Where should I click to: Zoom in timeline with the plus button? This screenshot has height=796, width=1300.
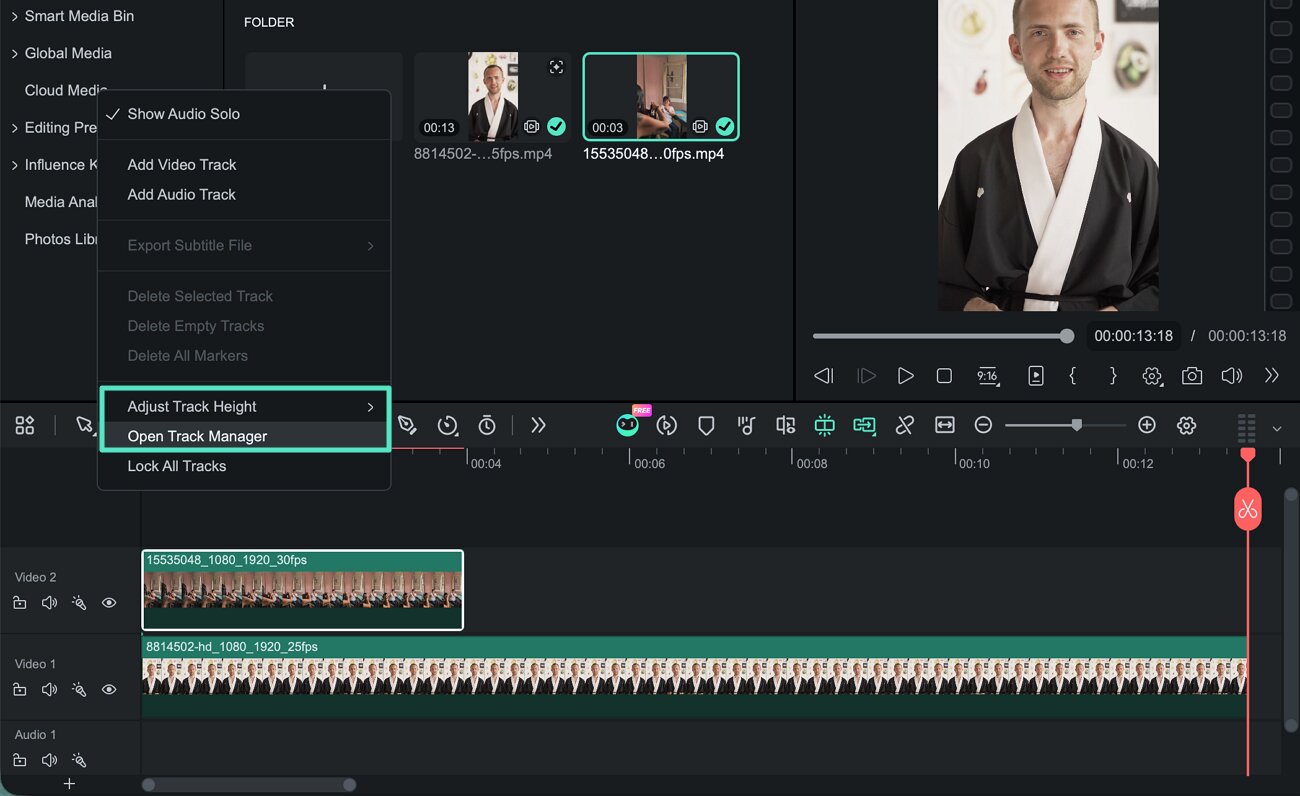pyautogui.click(x=1147, y=425)
